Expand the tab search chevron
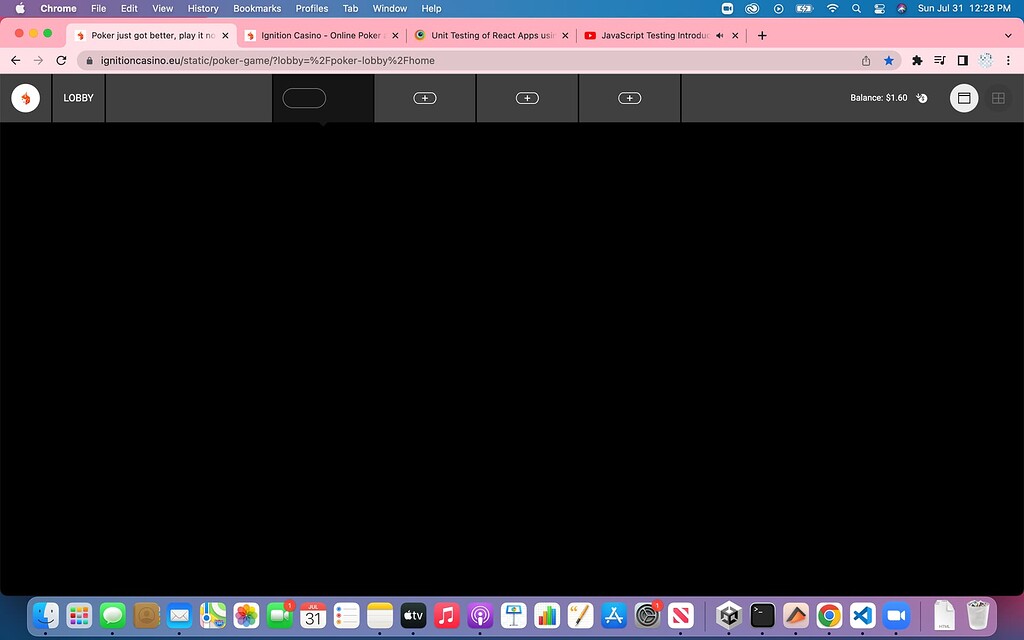Image resolution: width=1024 pixels, height=640 pixels. [1009, 35]
